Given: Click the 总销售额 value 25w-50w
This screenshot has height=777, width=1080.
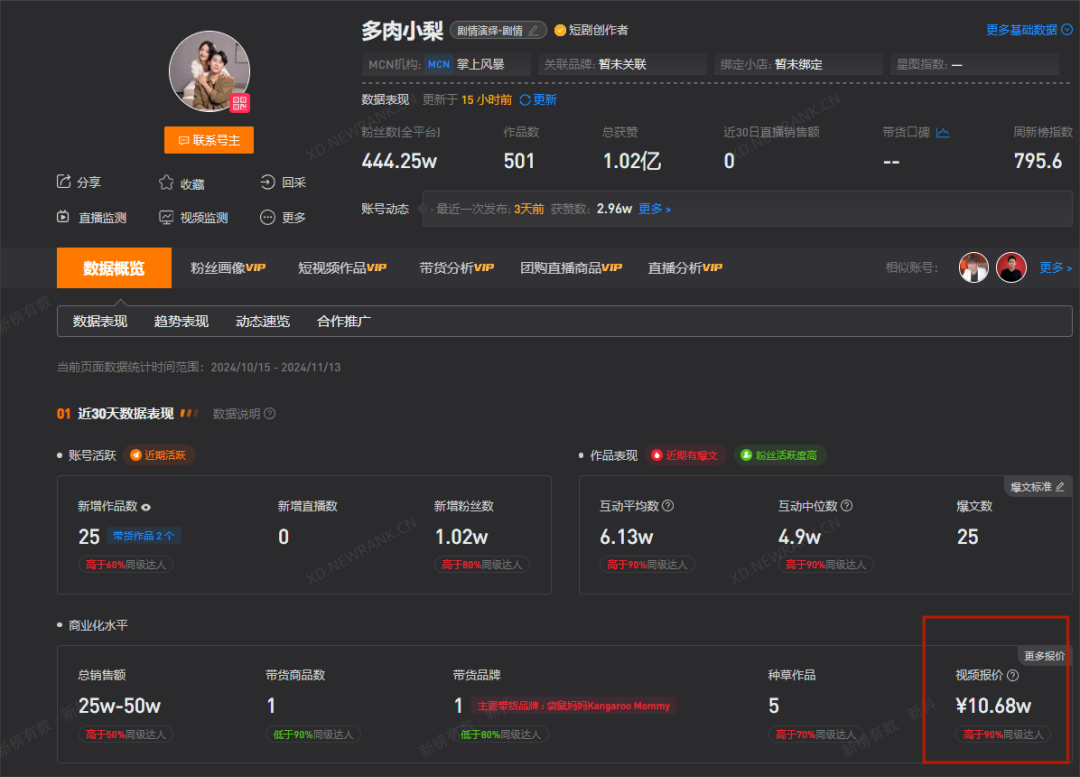Looking at the screenshot, I should (x=120, y=706).
